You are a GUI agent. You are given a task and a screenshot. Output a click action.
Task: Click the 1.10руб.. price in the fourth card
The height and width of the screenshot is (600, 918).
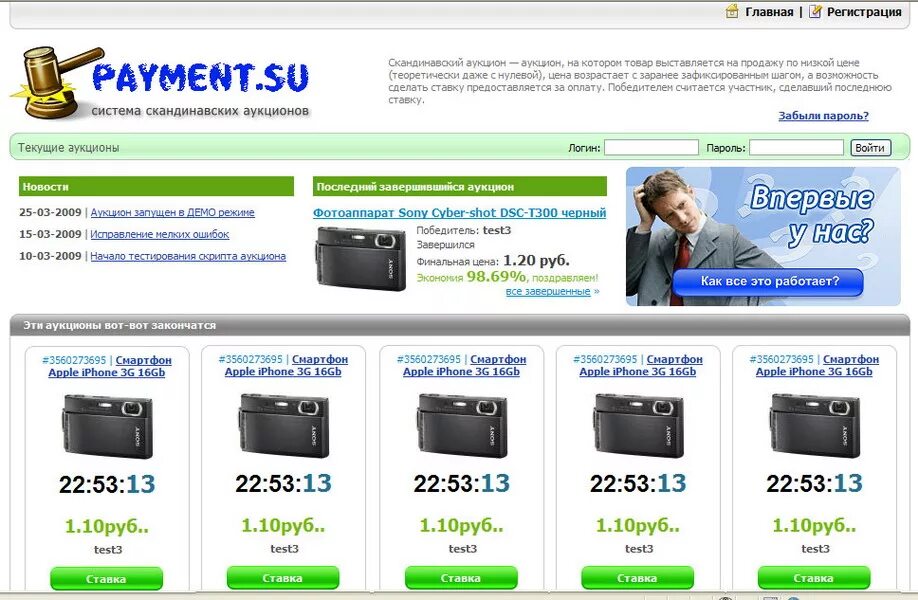point(638,526)
